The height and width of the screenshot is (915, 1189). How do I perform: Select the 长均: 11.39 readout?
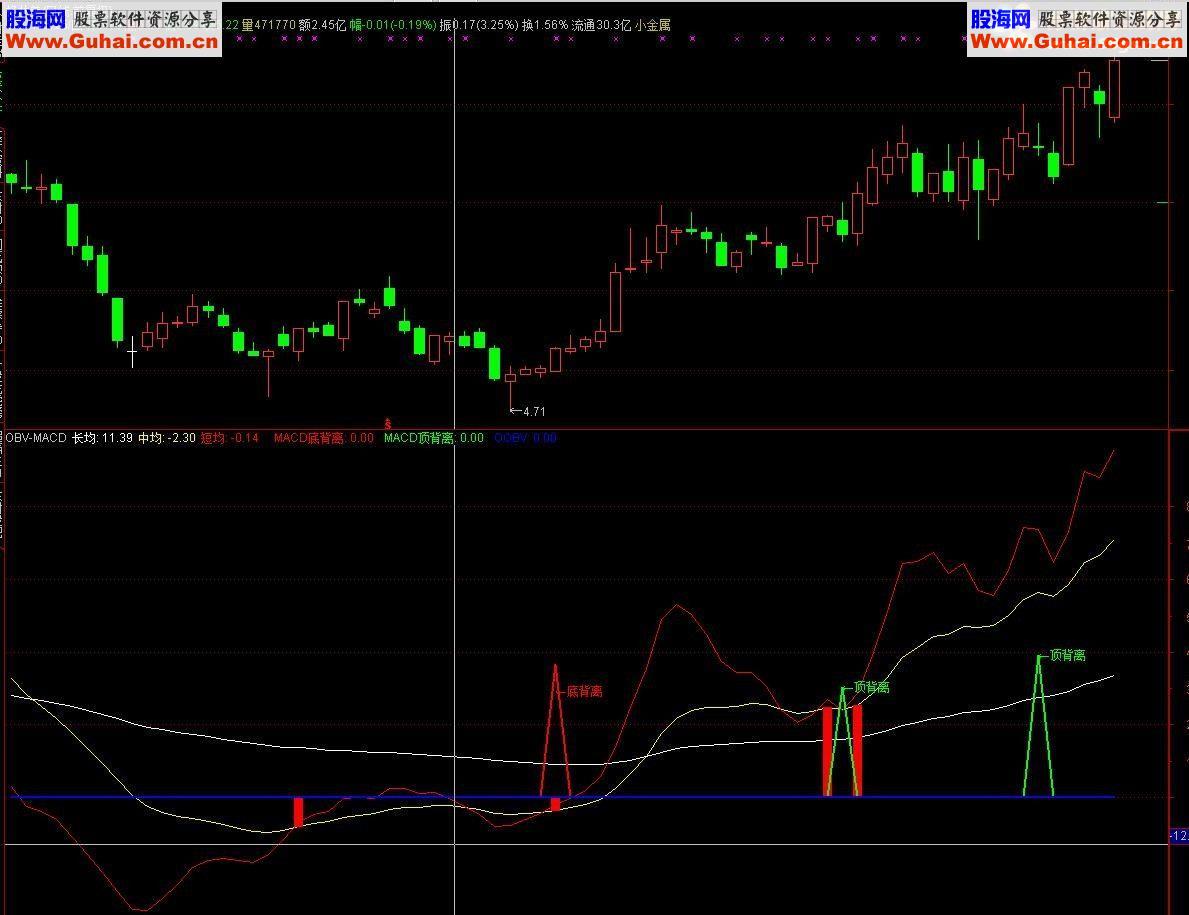click(x=102, y=438)
